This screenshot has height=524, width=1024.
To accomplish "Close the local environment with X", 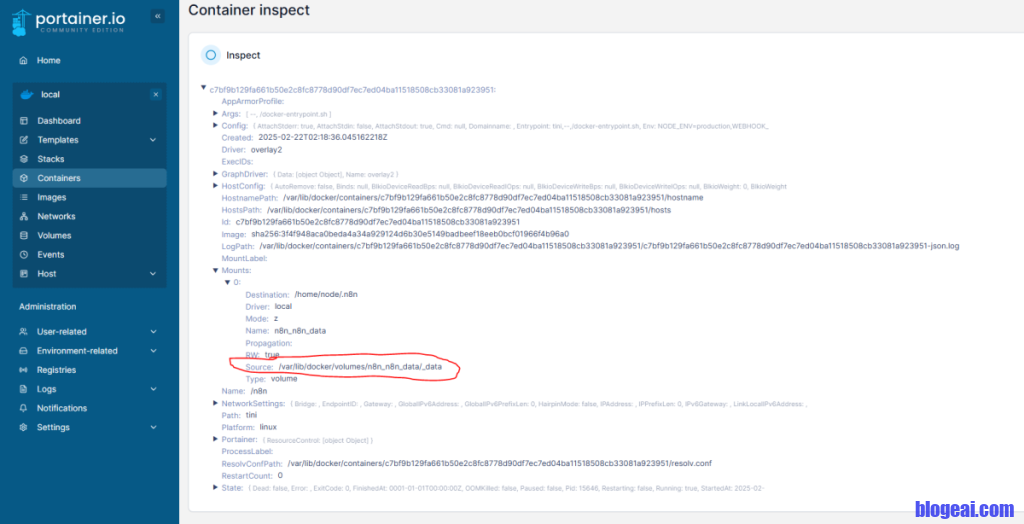I will pyautogui.click(x=155, y=95).
